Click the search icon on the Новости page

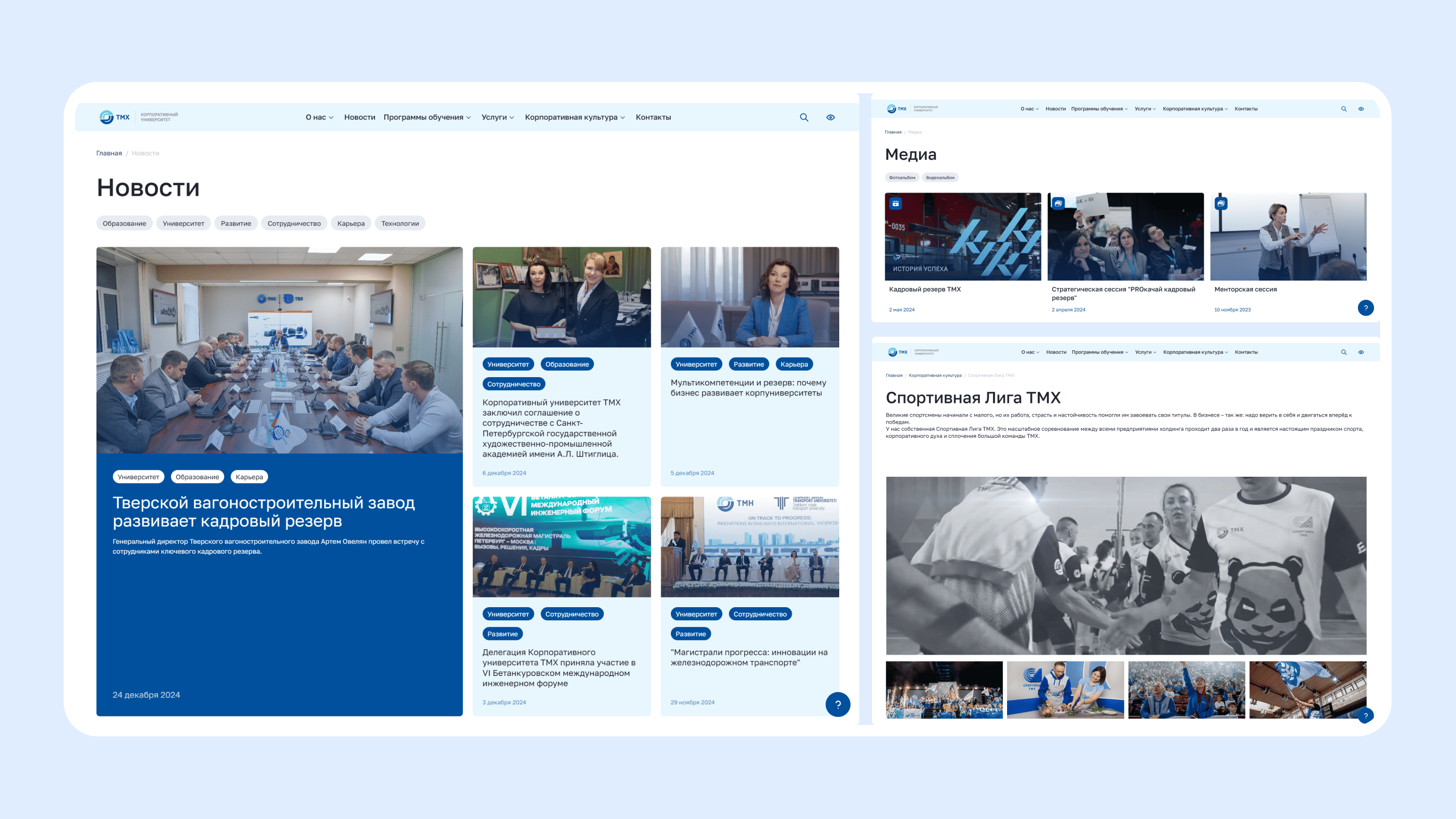[804, 118]
